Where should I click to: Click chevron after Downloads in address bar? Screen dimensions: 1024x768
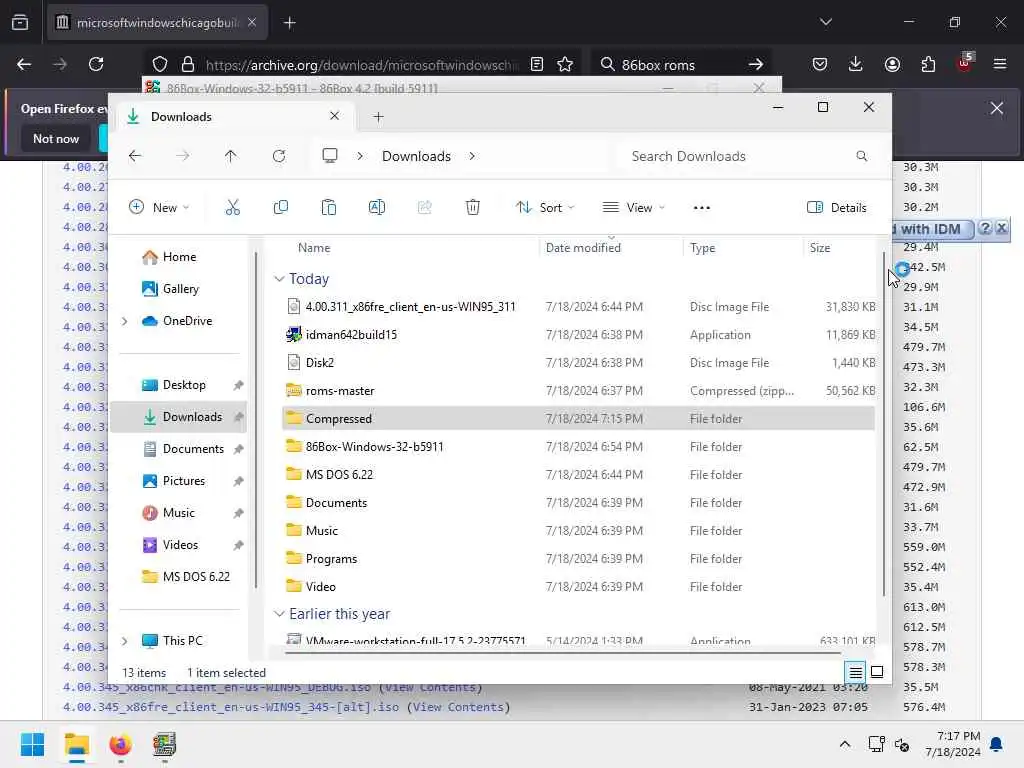tap(472, 156)
